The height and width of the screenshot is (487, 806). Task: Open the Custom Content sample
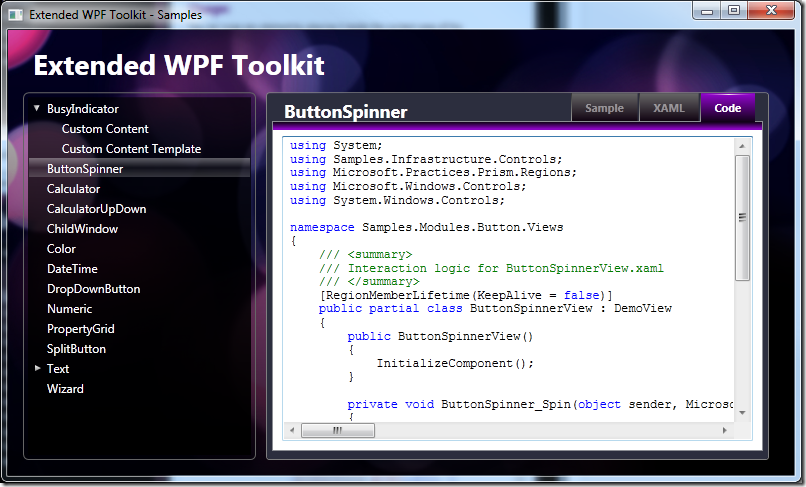click(x=105, y=129)
